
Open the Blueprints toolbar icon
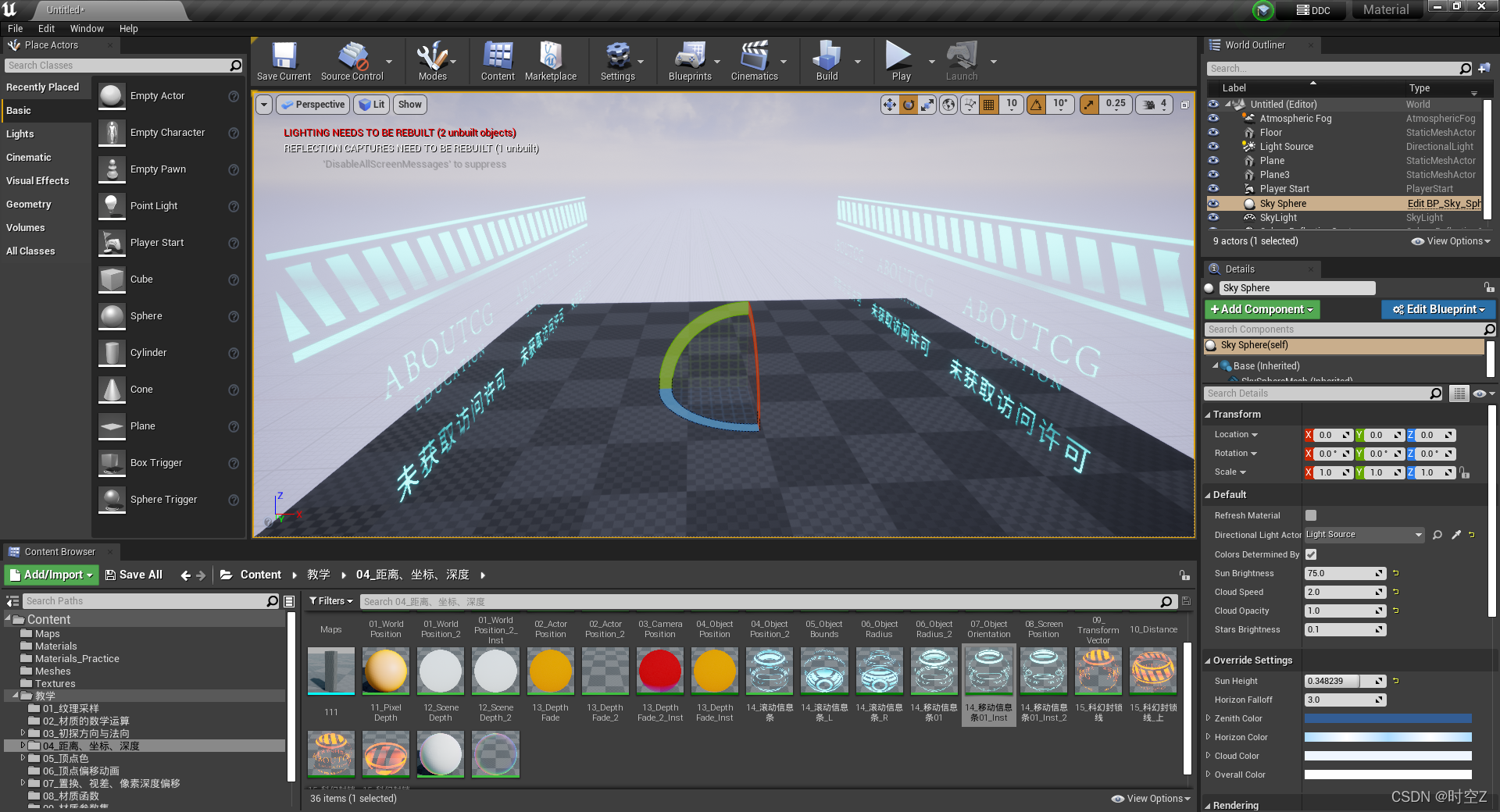coord(690,61)
